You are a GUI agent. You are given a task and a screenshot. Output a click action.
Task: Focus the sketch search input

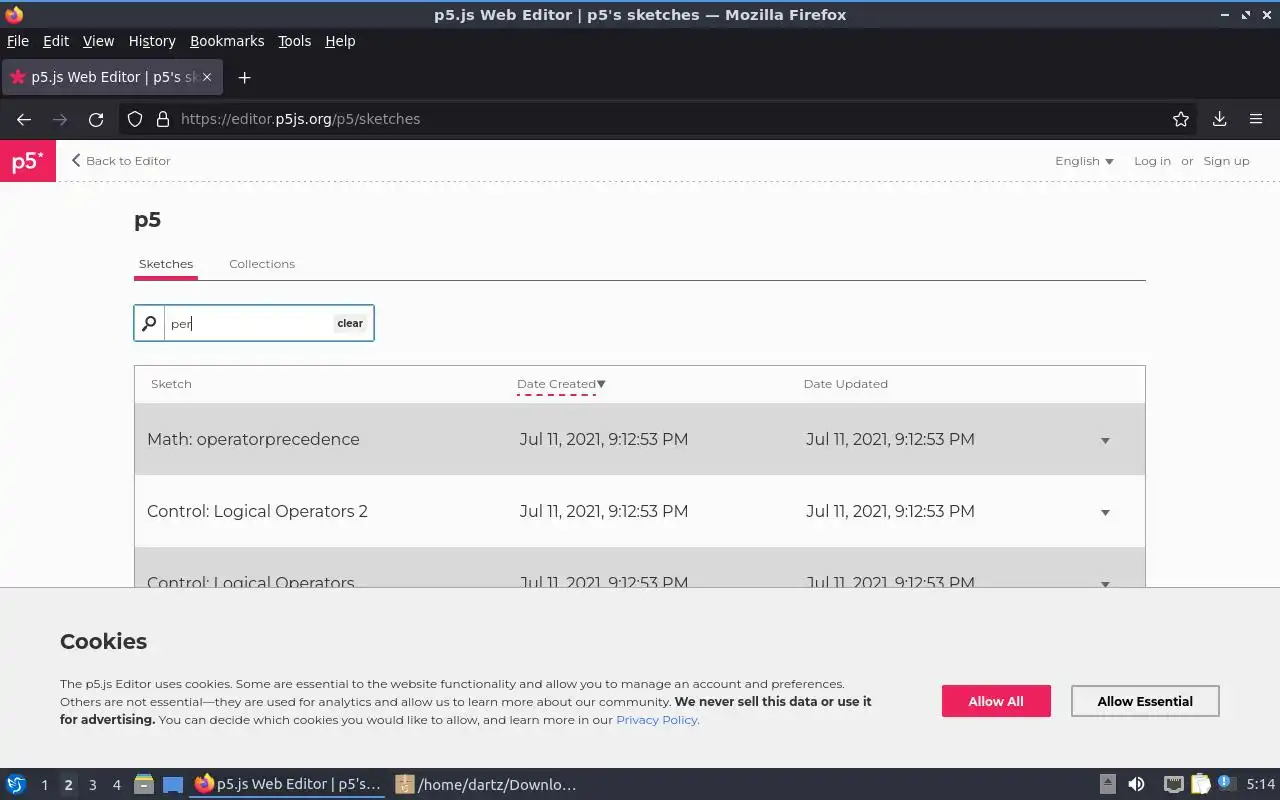[248, 323]
